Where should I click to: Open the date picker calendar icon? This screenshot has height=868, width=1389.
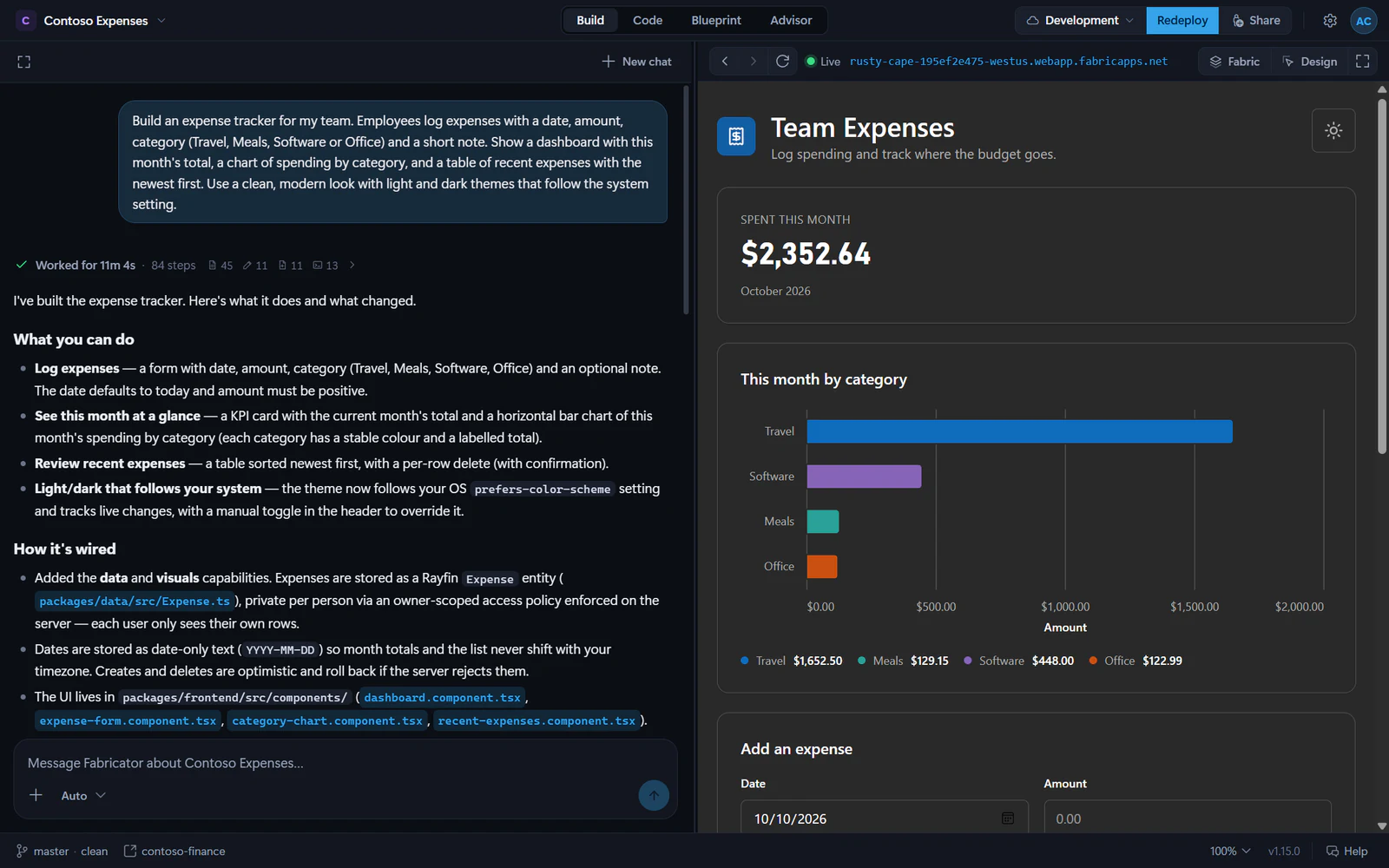coord(1008,819)
